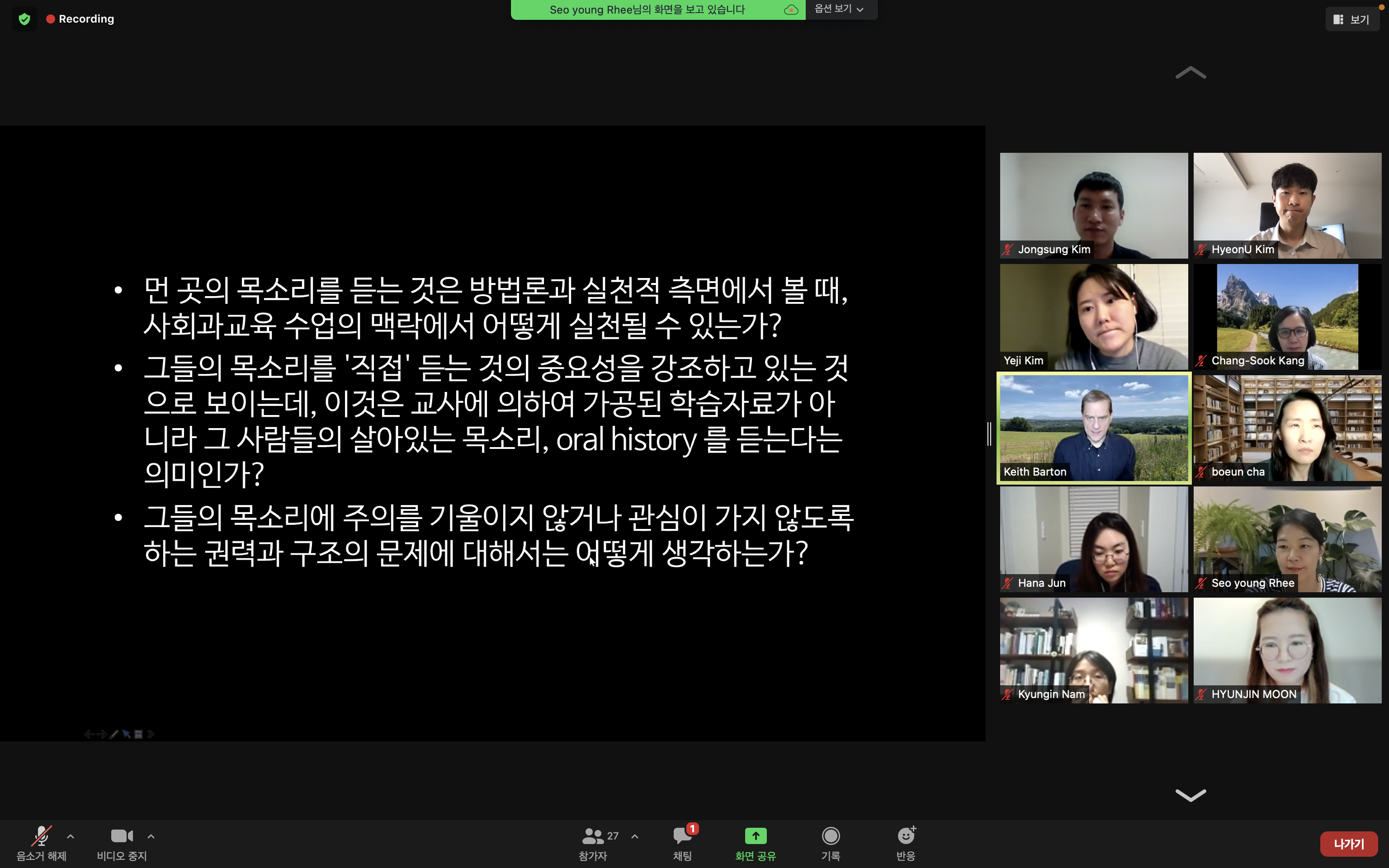
Task: Click the slideshow pen tool icon
Action: click(113, 734)
